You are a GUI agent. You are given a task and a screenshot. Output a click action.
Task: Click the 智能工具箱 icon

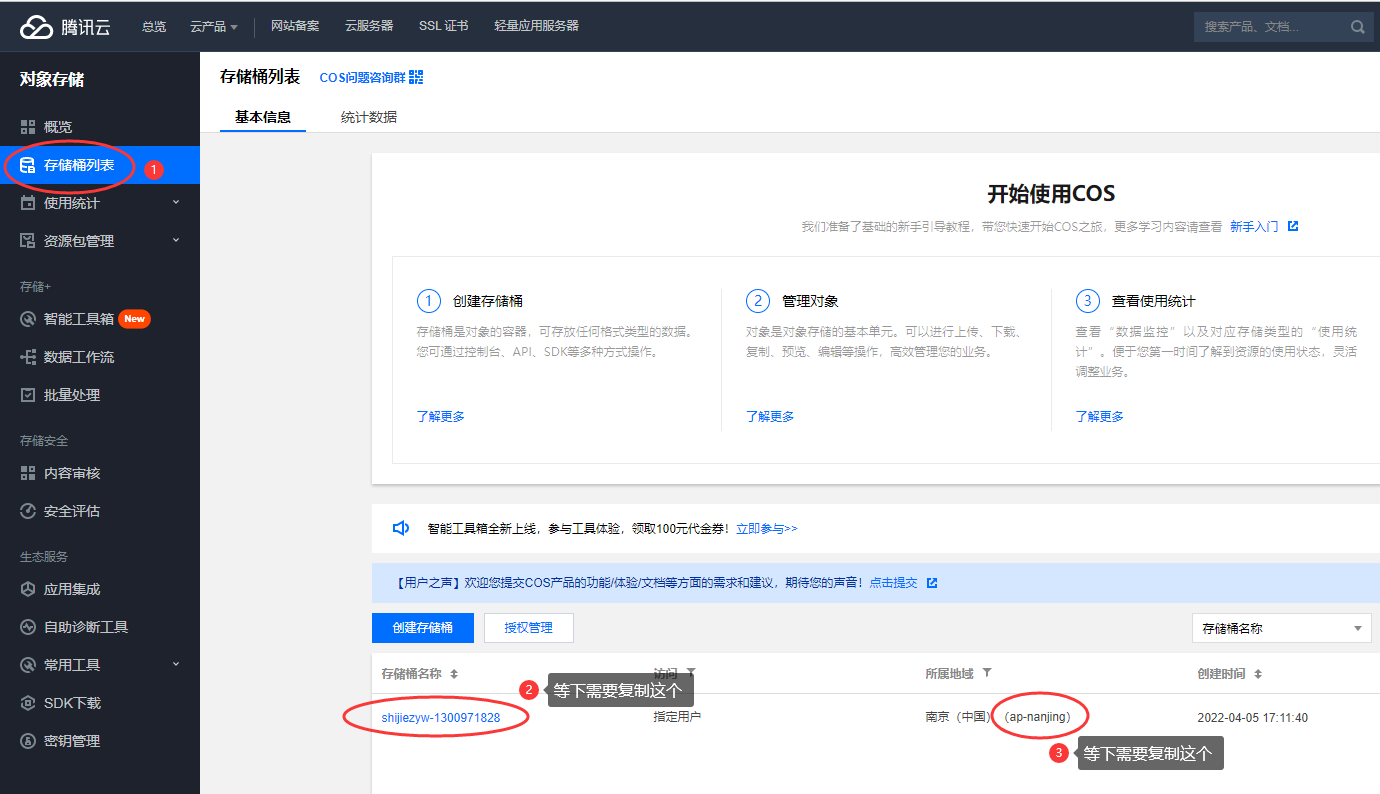tap(28, 319)
